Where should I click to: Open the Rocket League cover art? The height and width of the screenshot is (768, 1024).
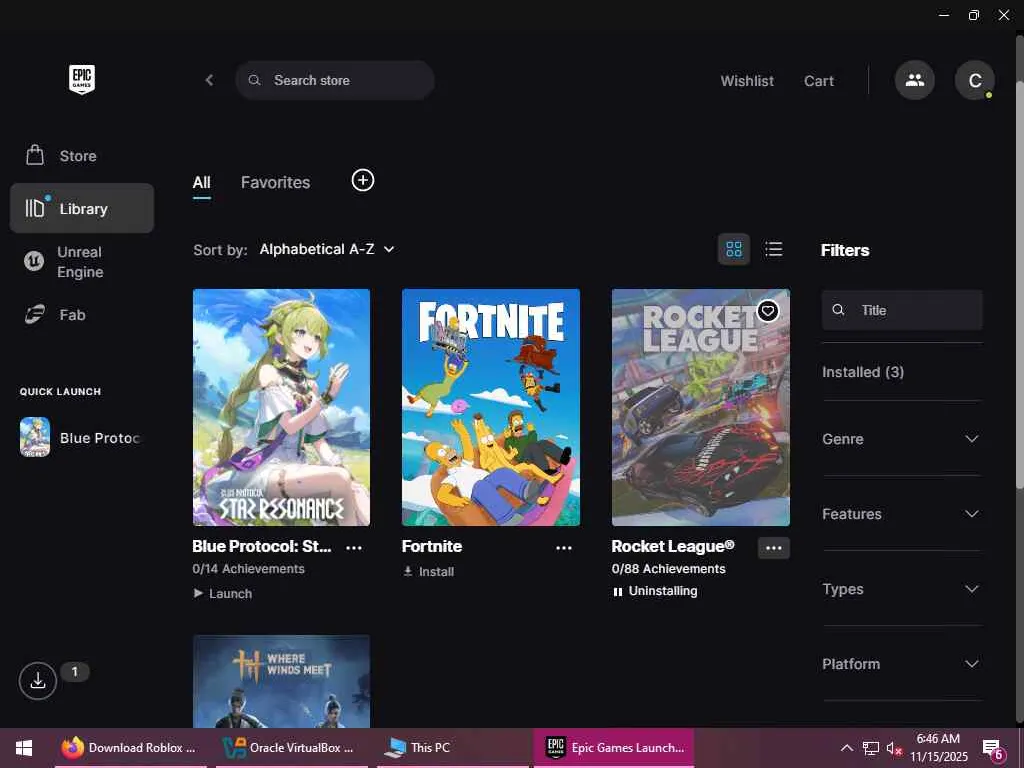pyautogui.click(x=701, y=408)
